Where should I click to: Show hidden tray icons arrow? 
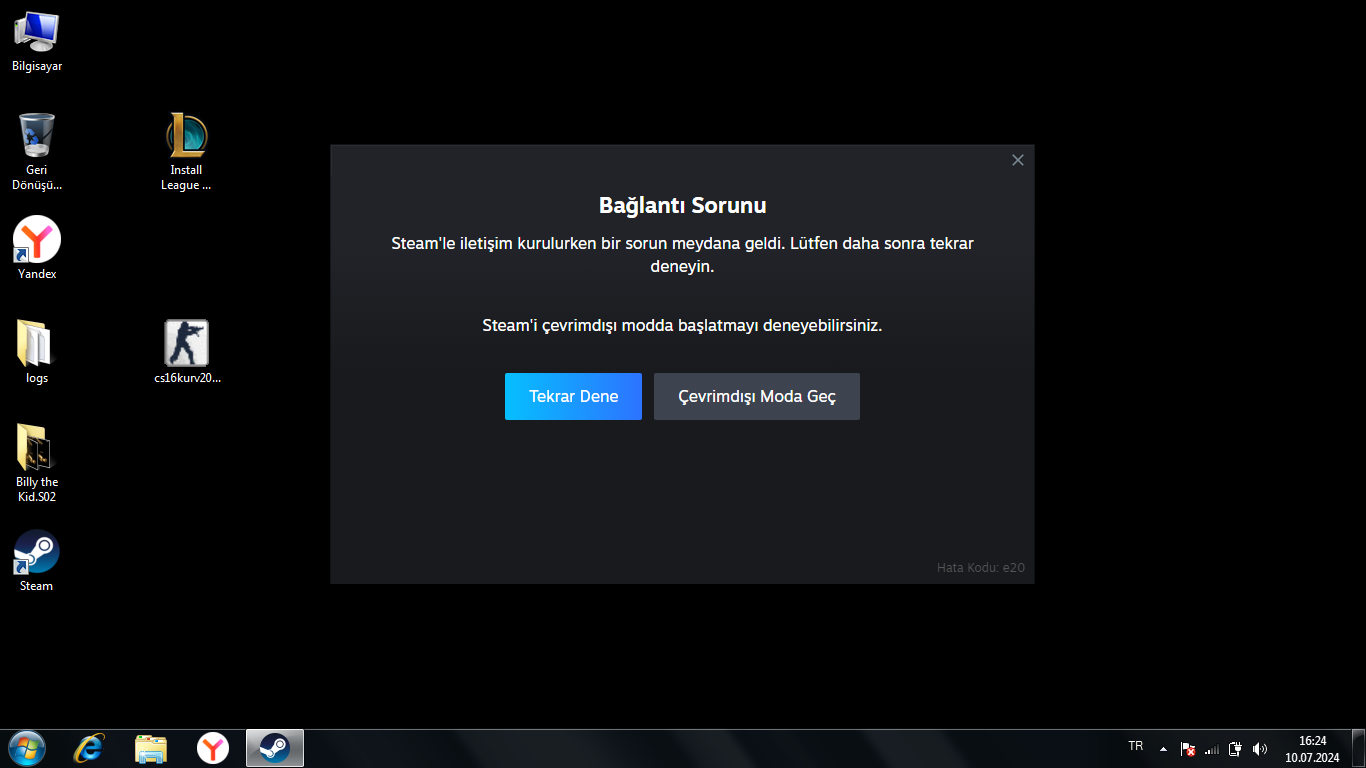[1163, 748]
